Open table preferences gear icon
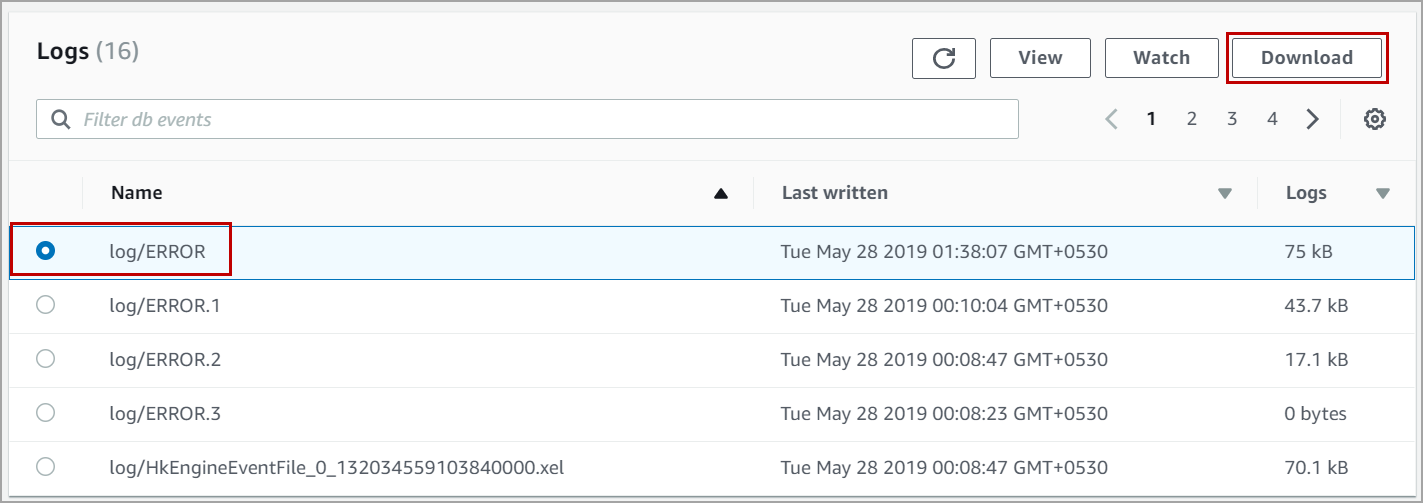 point(1375,119)
